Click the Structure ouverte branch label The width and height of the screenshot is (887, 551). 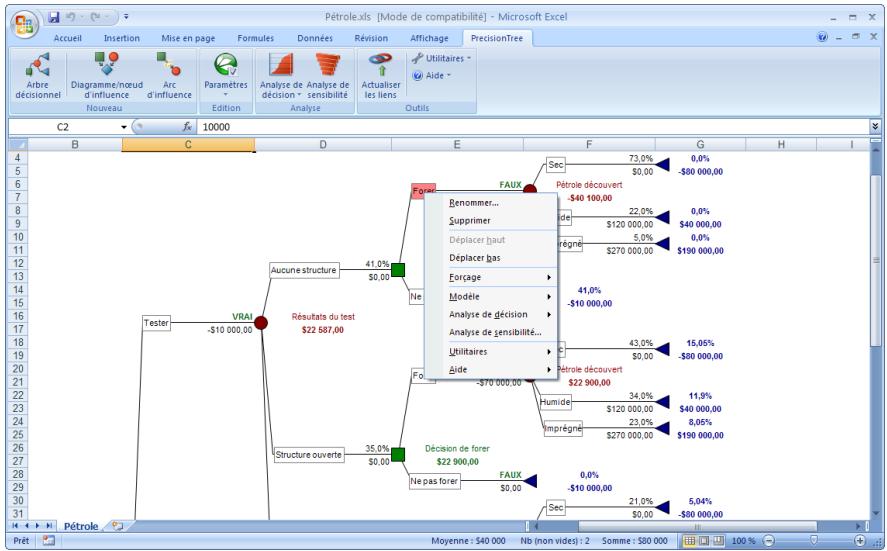(309, 455)
